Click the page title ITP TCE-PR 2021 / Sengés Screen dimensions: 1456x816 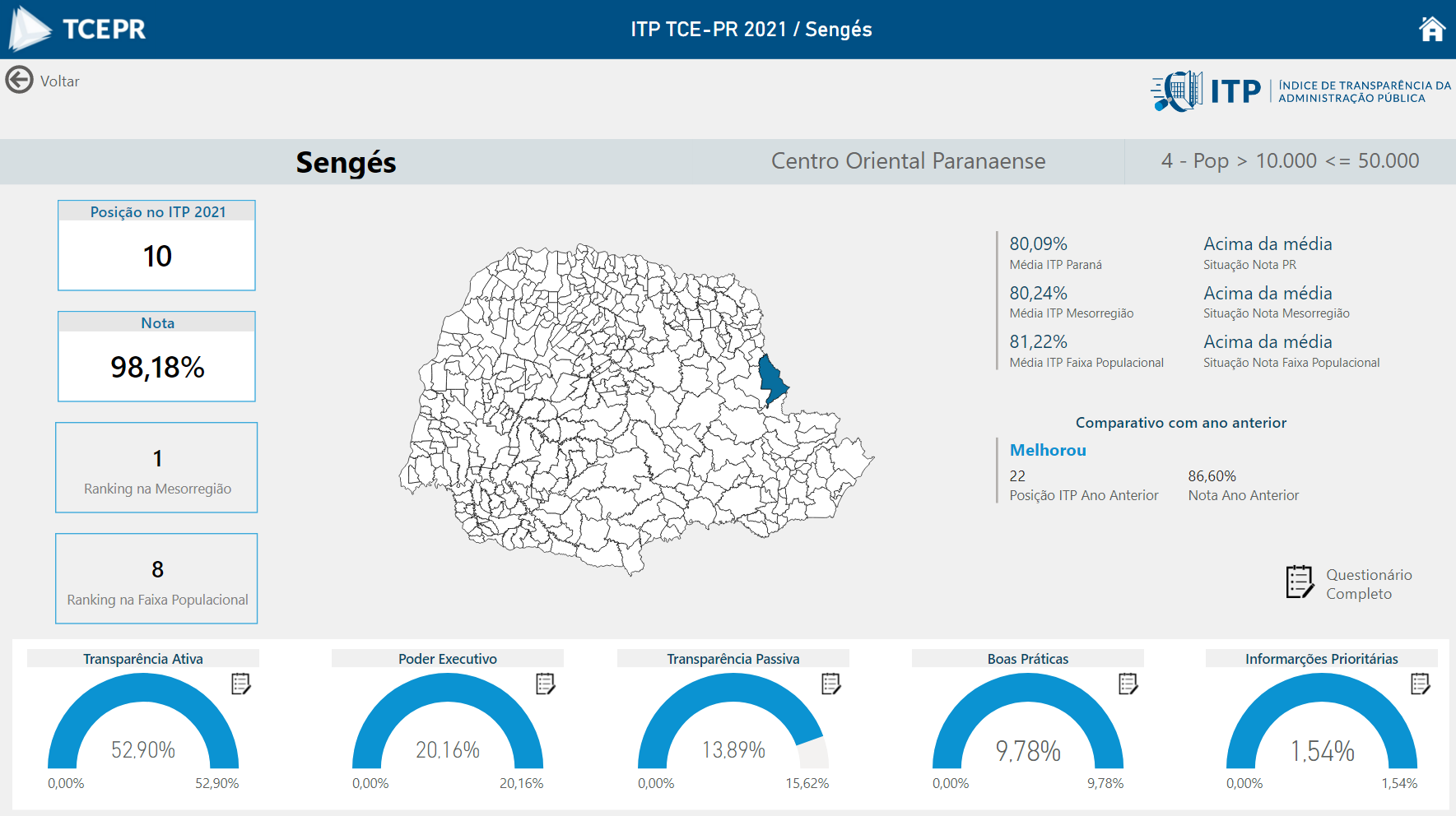(751, 30)
